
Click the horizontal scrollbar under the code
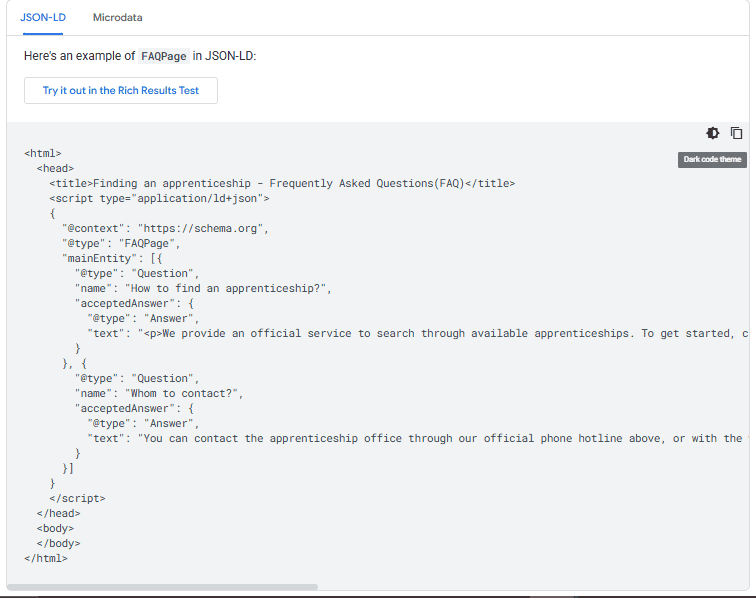162,587
